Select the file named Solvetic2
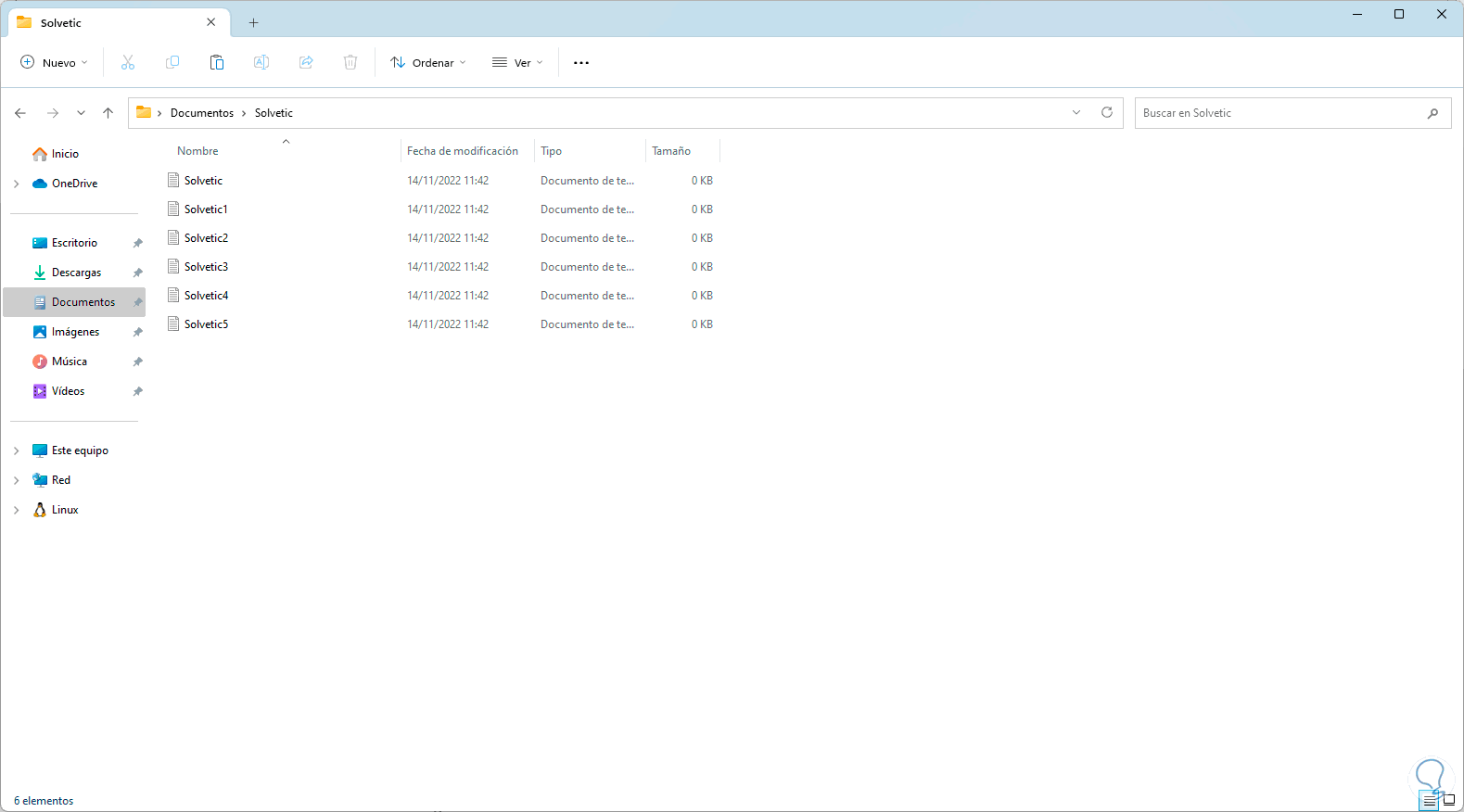Viewport: 1464px width, 812px height. [206, 238]
